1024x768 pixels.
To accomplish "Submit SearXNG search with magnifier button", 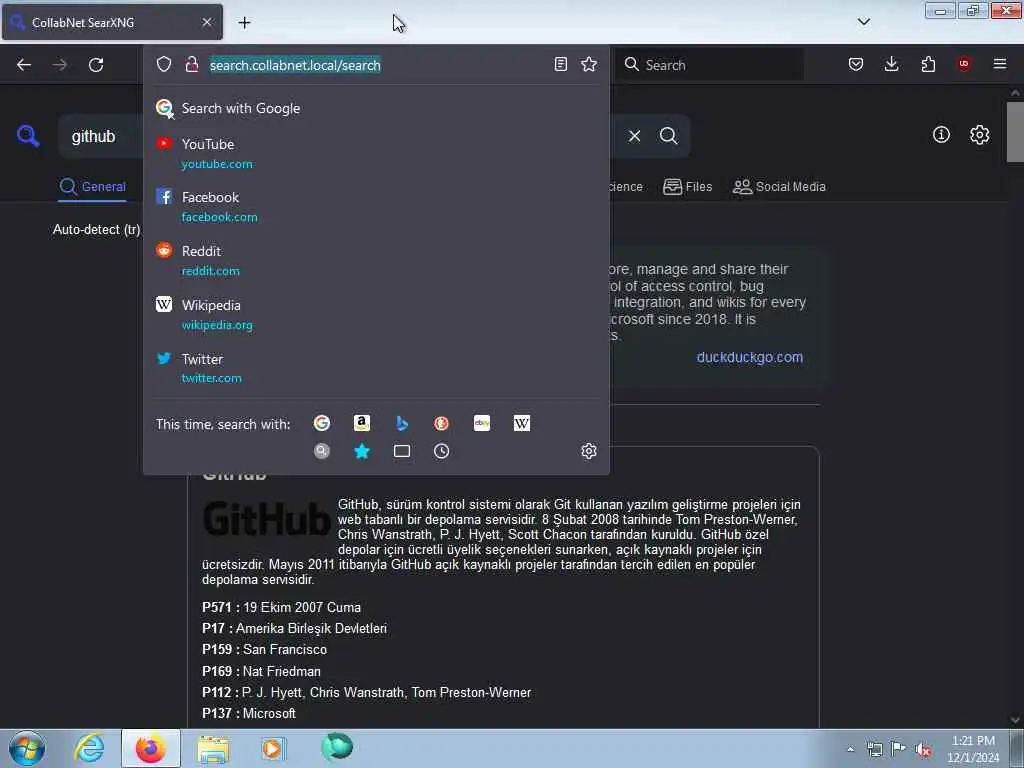I will (x=669, y=136).
